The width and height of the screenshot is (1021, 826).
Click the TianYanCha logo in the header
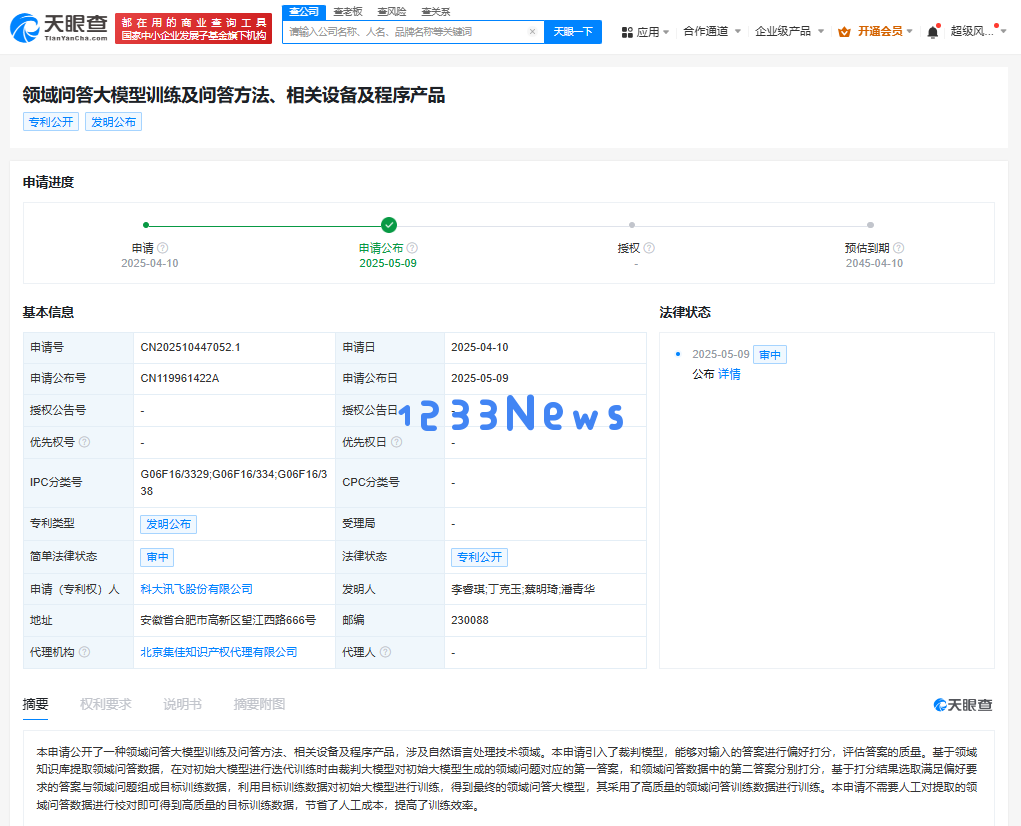59,27
